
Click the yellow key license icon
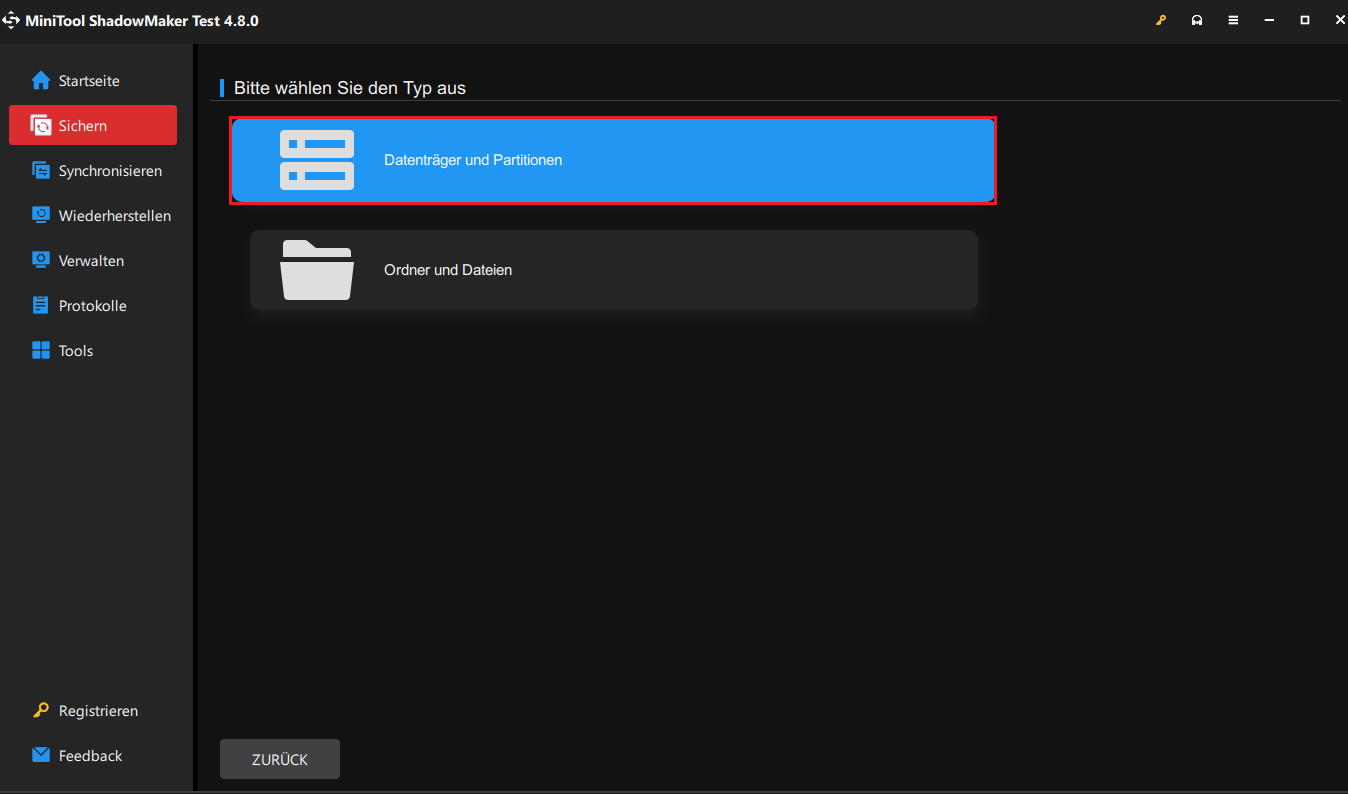tap(1160, 19)
